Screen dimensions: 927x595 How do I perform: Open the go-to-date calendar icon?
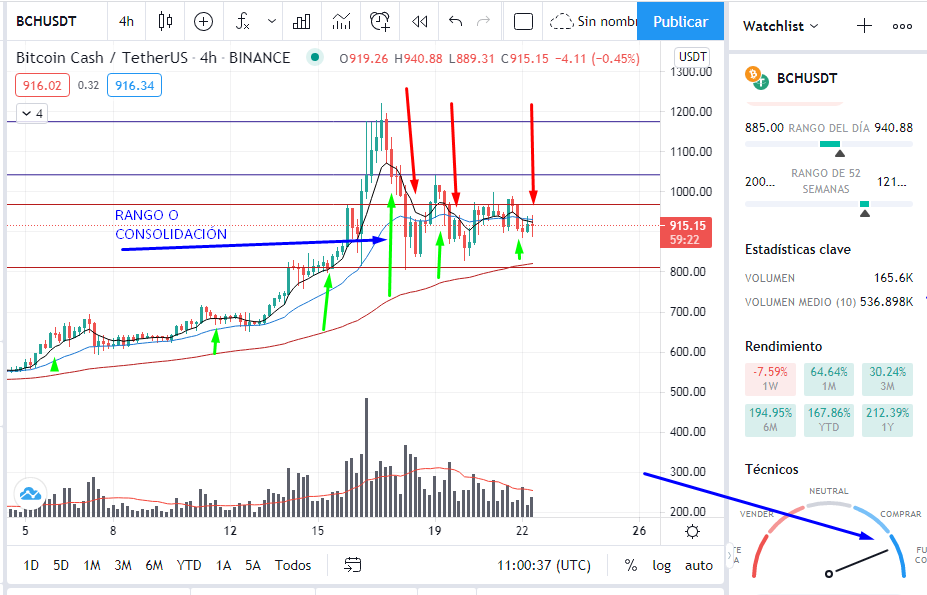[x=352, y=565]
